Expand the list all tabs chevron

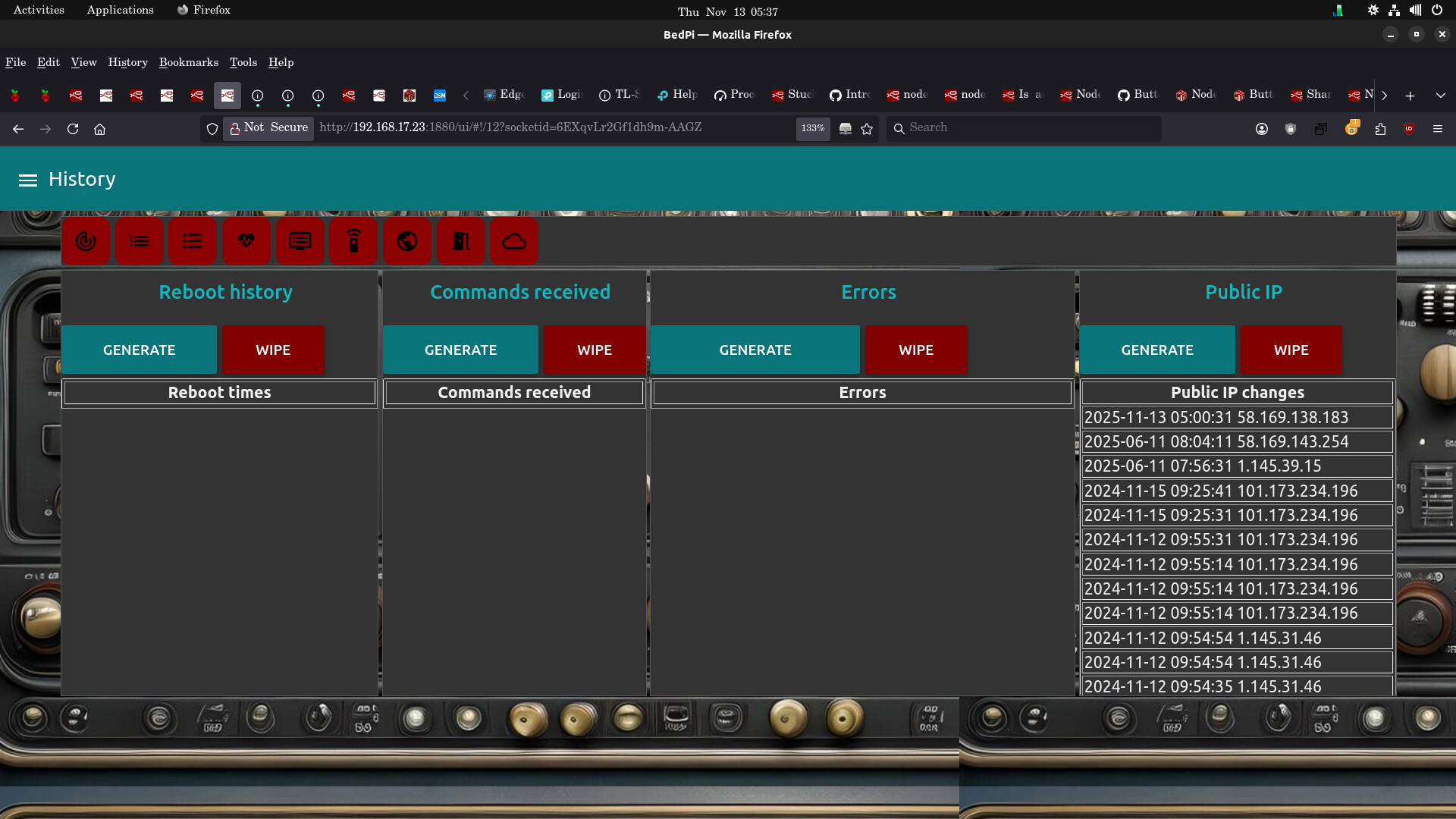1440,96
